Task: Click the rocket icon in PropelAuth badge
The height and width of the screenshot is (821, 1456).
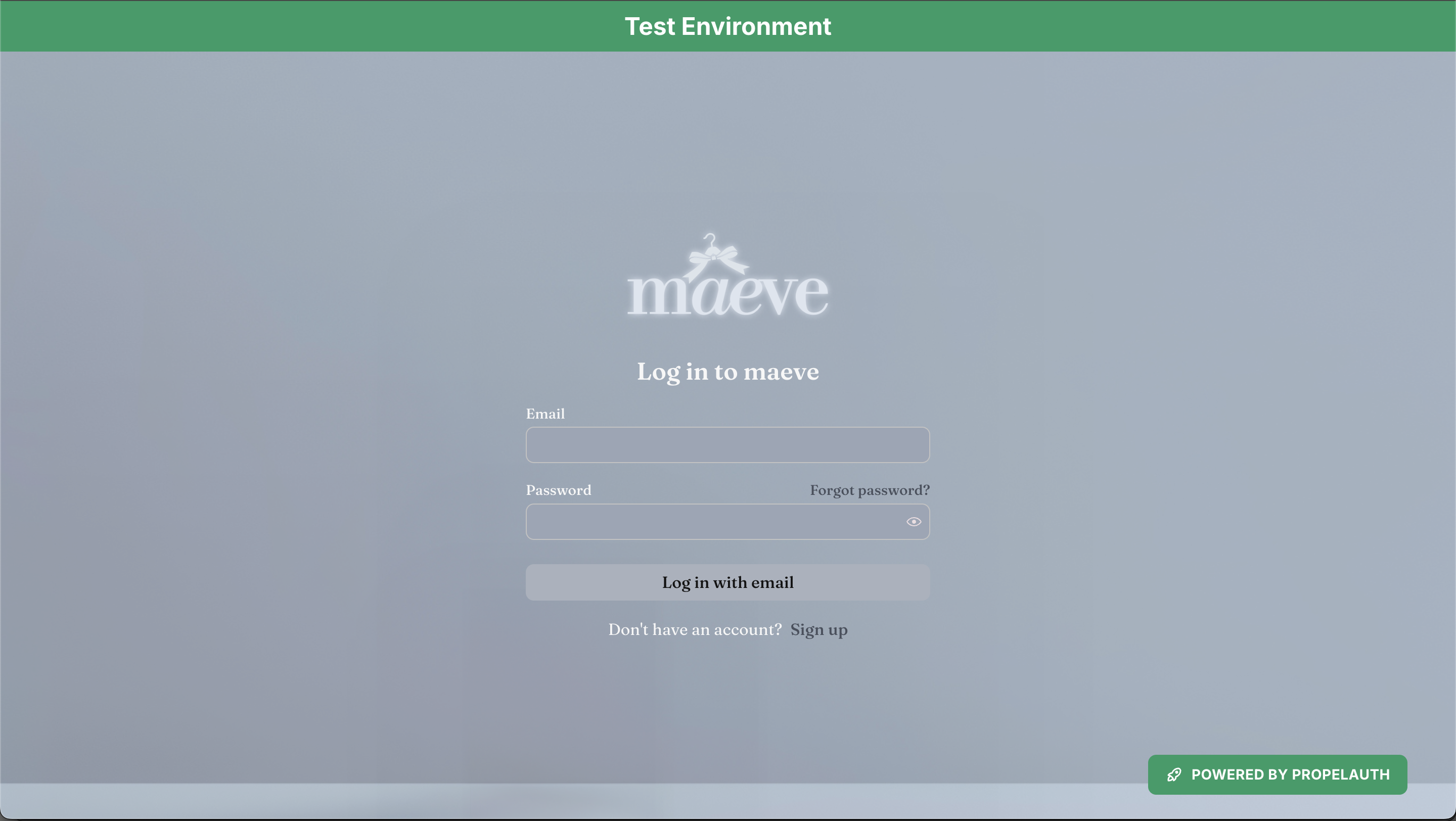Action: pyautogui.click(x=1174, y=774)
